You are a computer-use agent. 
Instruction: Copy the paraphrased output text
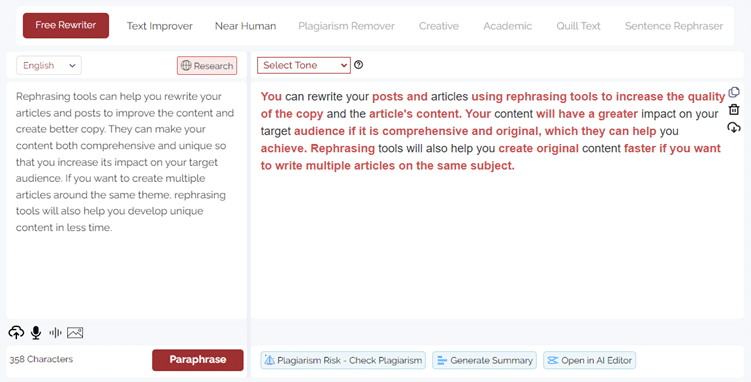click(734, 92)
